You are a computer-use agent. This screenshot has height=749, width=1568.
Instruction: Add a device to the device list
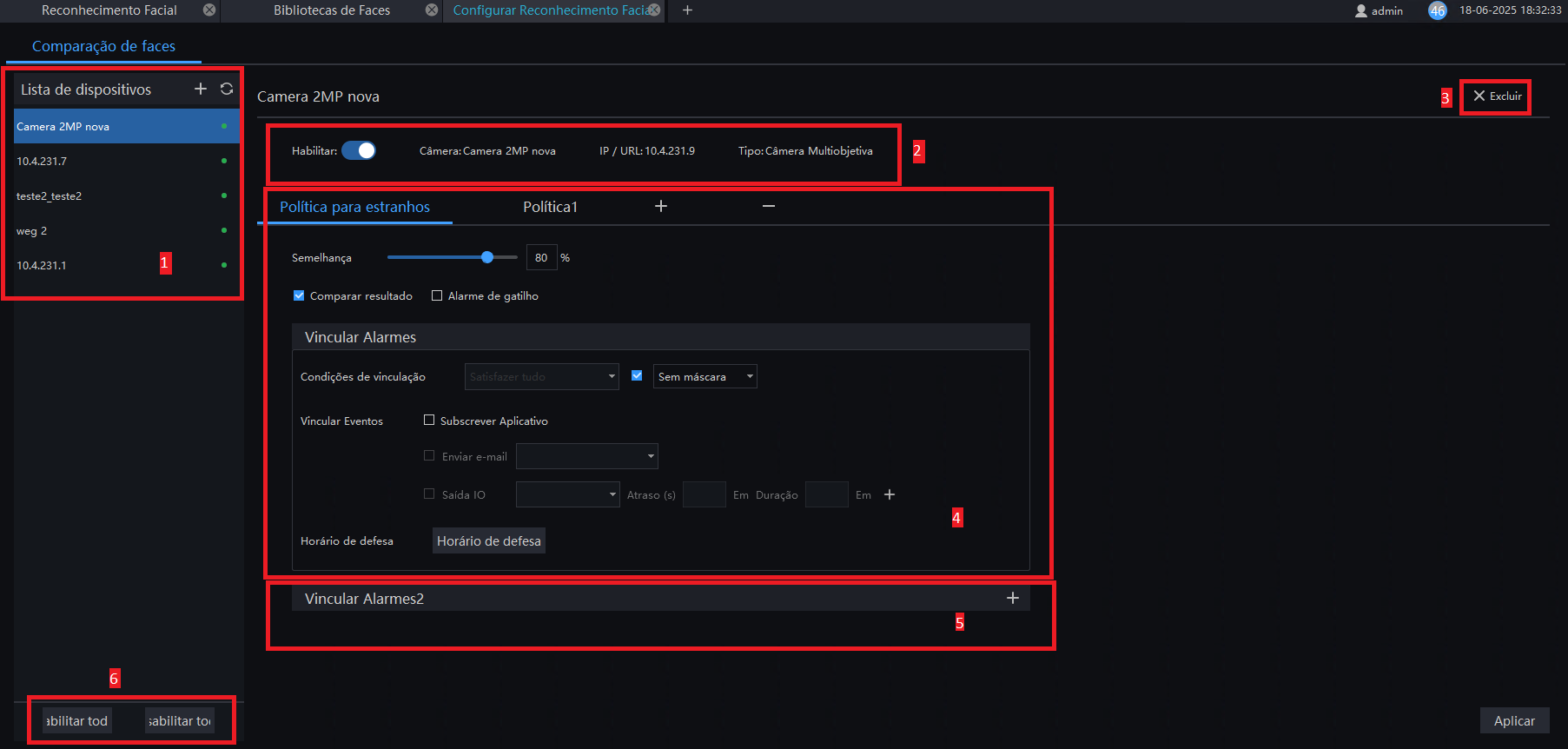coord(201,89)
